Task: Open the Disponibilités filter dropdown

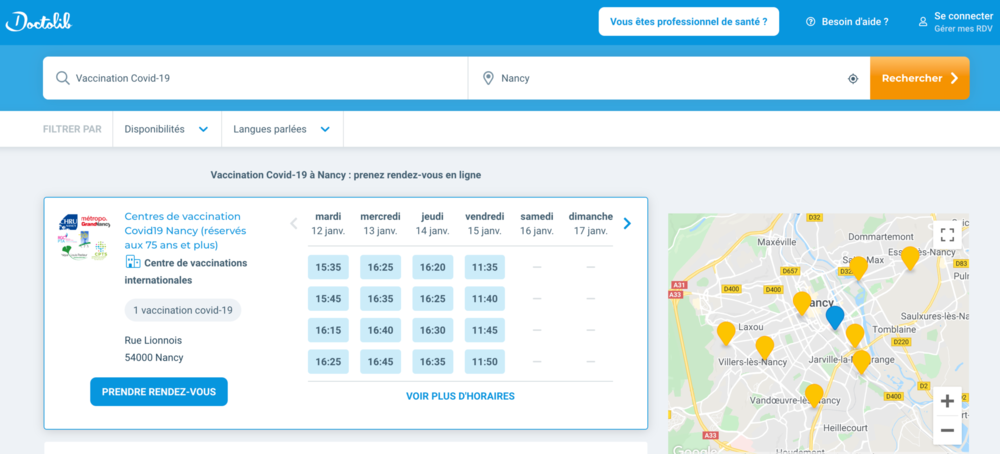Action: [165, 129]
